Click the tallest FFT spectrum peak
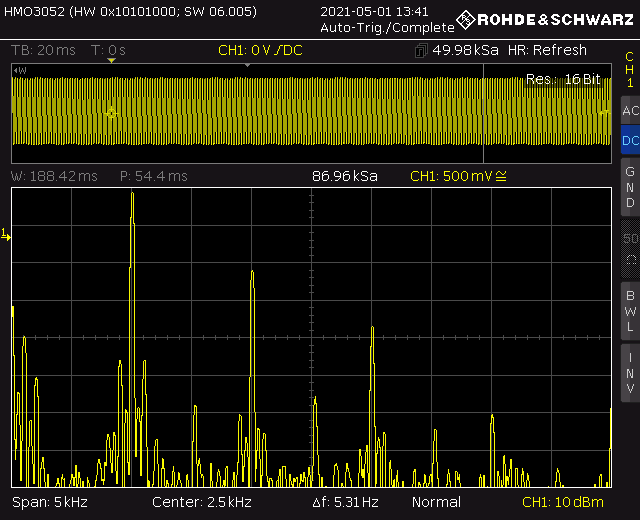 coord(132,194)
